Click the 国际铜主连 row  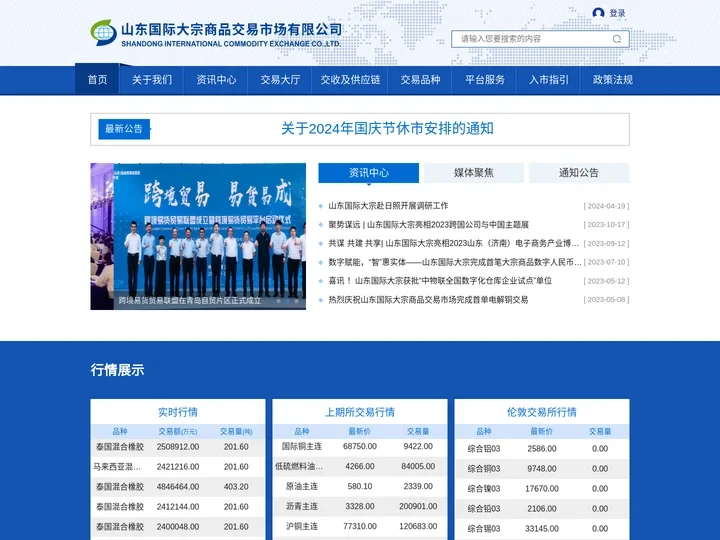360,446
